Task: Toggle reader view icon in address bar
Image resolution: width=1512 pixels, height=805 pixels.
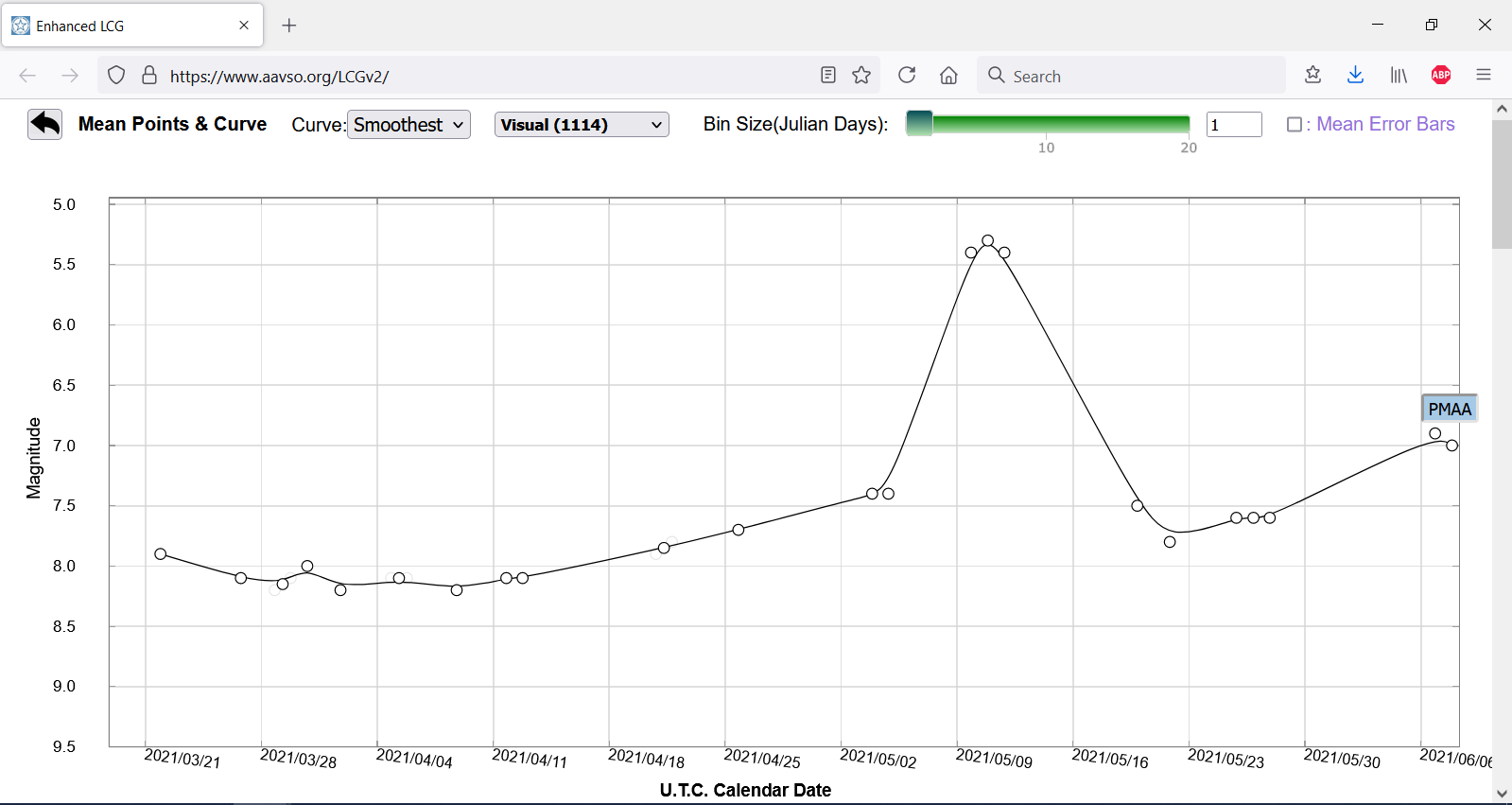Action: click(x=828, y=76)
